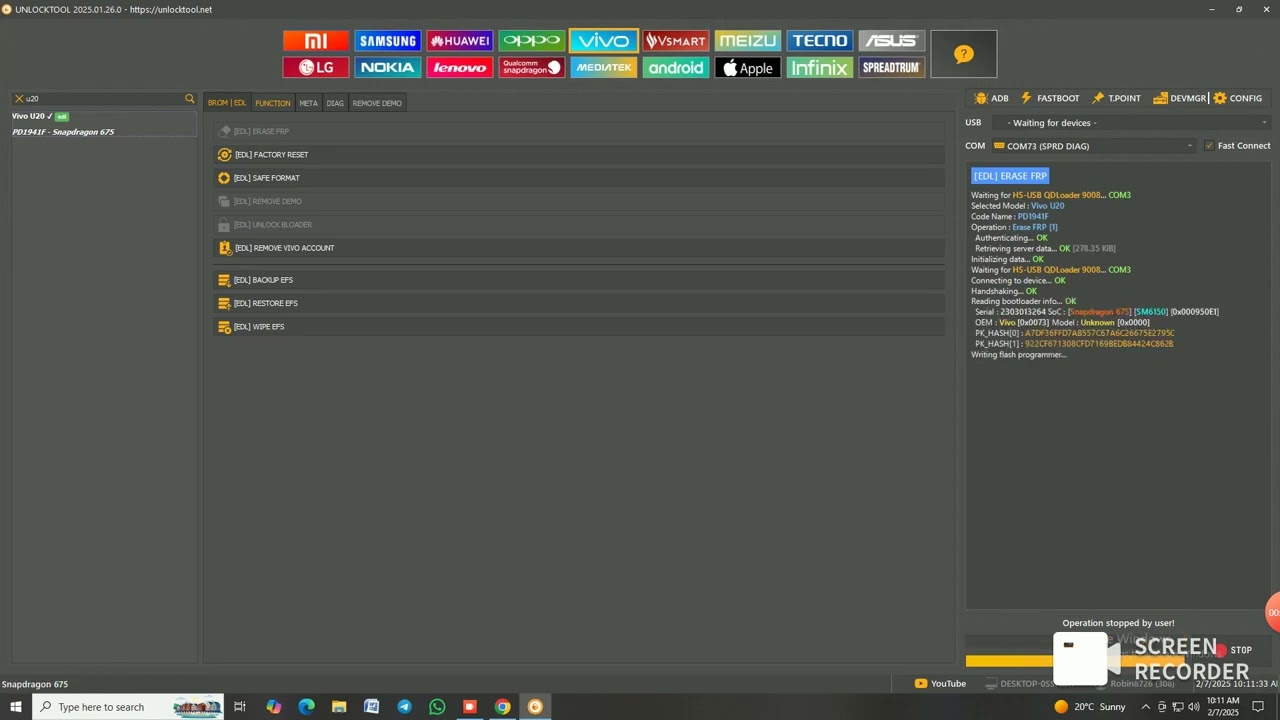Click into the model search field
The image size is (1280, 720).
click(104, 98)
